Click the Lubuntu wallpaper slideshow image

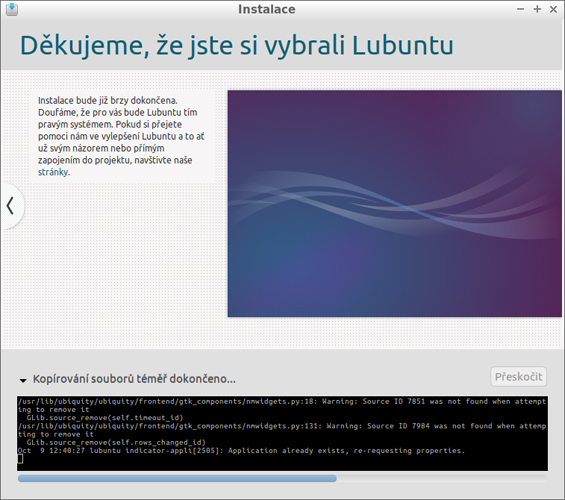pyautogui.click(x=395, y=204)
